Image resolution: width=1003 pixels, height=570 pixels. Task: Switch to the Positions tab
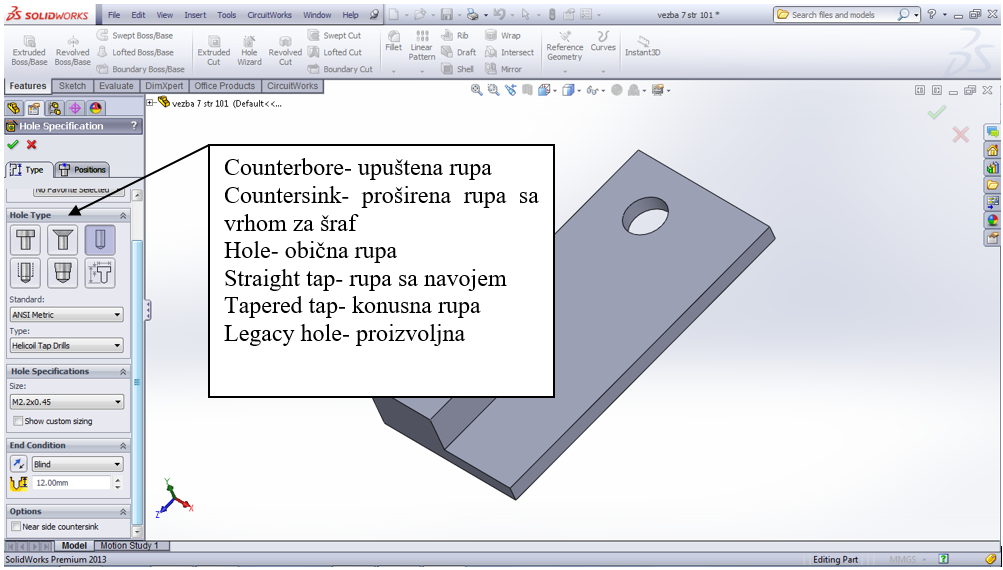[83, 170]
